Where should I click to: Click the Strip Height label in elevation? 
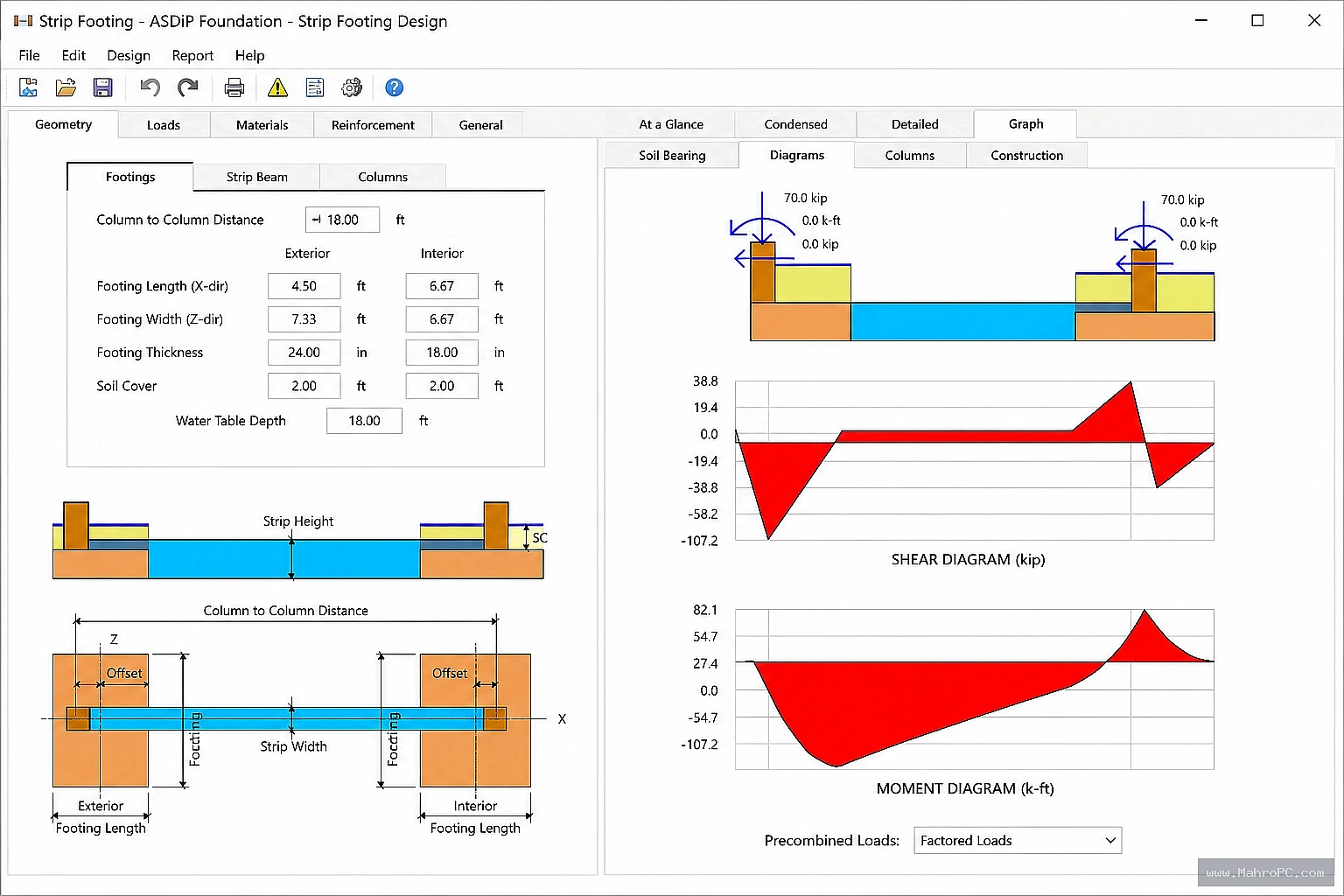[x=298, y=521]
